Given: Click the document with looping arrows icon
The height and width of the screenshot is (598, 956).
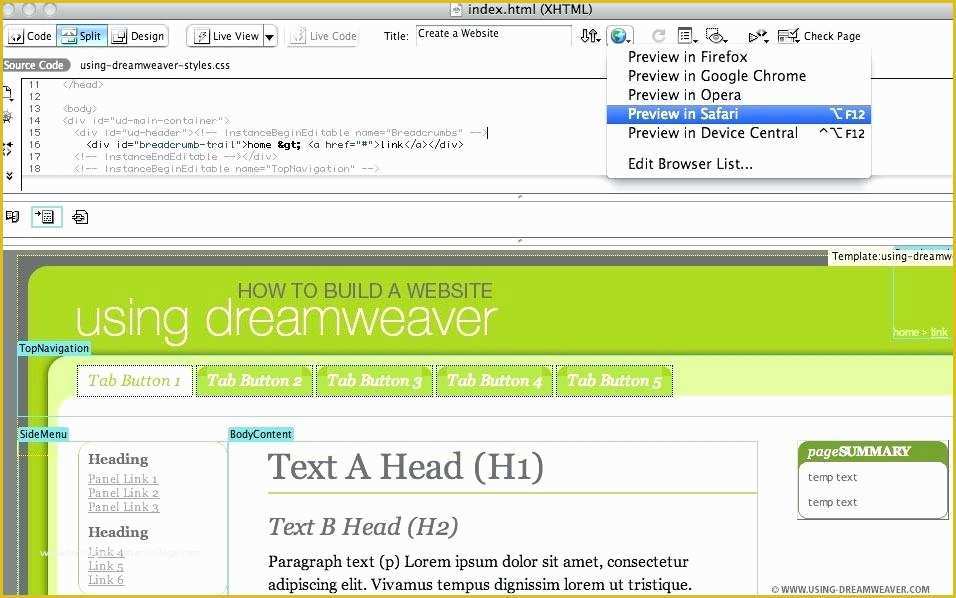Looking at the screenshot, I should [x=80, y=216].
